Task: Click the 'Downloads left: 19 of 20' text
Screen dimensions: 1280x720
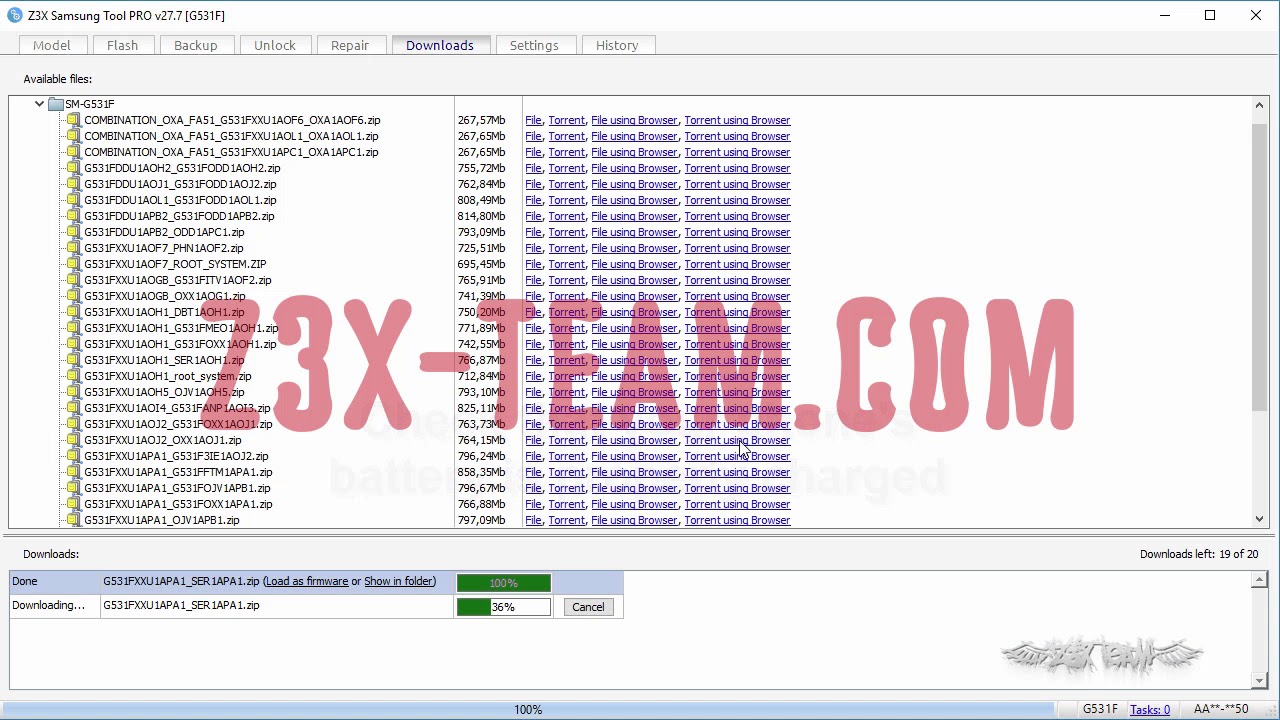Action: [1199, 554]
